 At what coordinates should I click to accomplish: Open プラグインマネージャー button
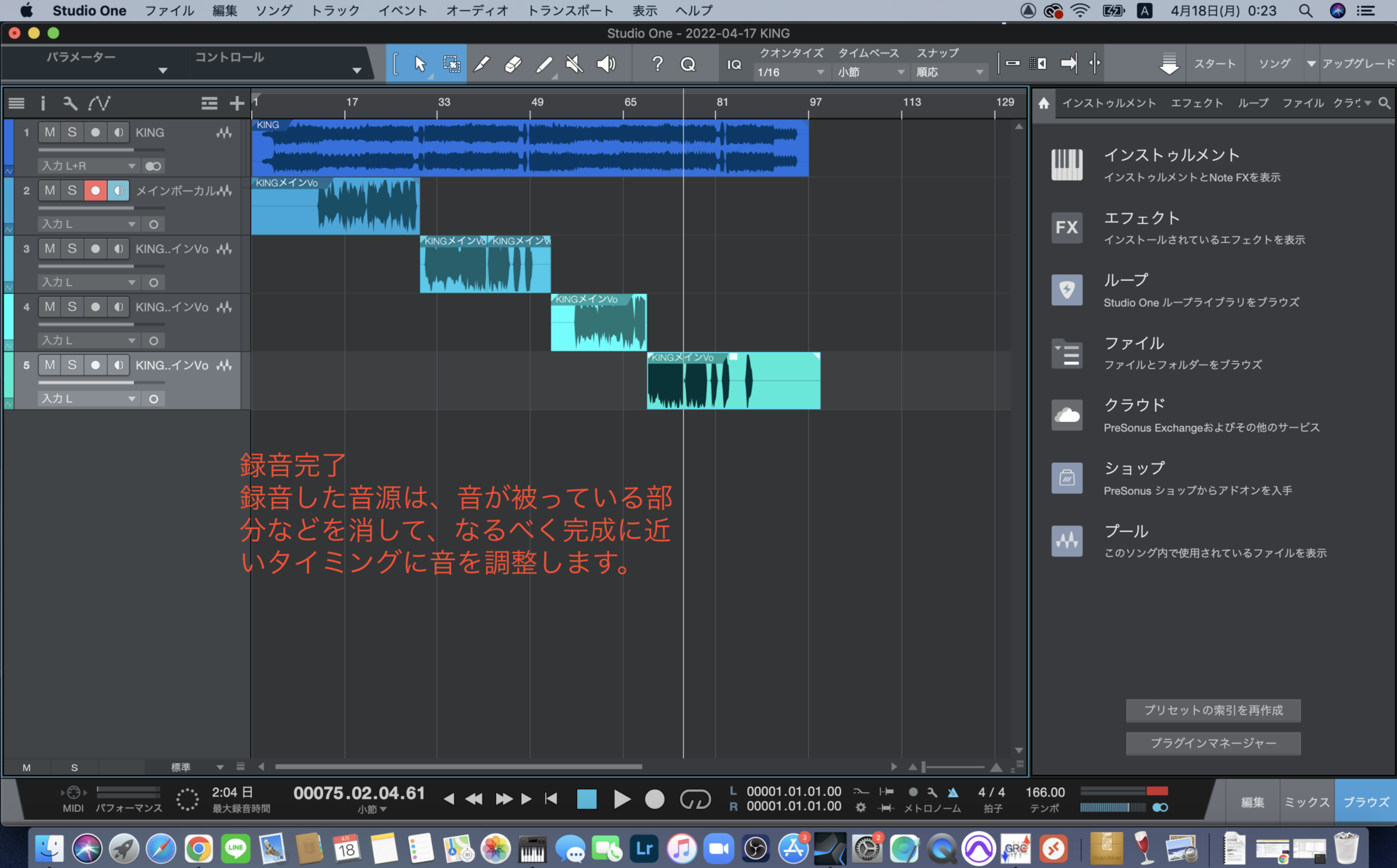pos(1213,743)
